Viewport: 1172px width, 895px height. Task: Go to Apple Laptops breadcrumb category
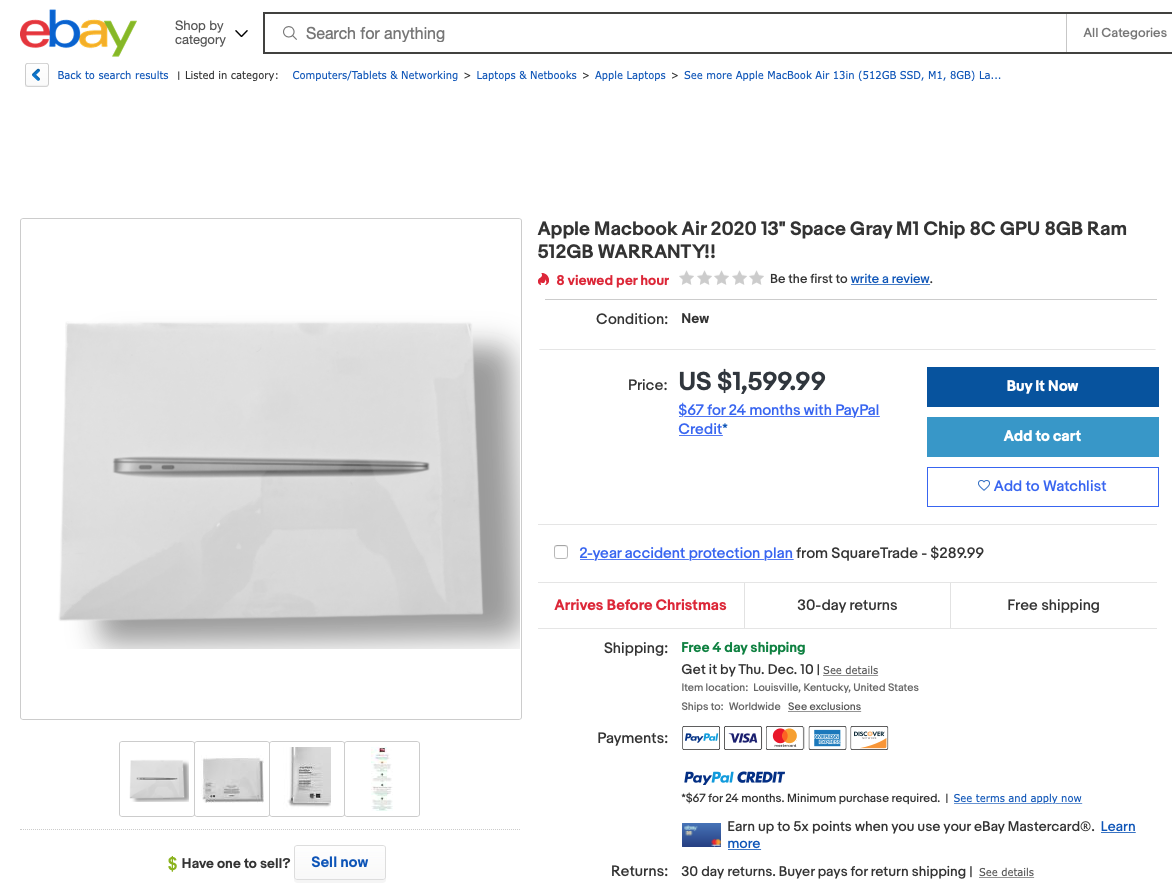pos(630,75)
